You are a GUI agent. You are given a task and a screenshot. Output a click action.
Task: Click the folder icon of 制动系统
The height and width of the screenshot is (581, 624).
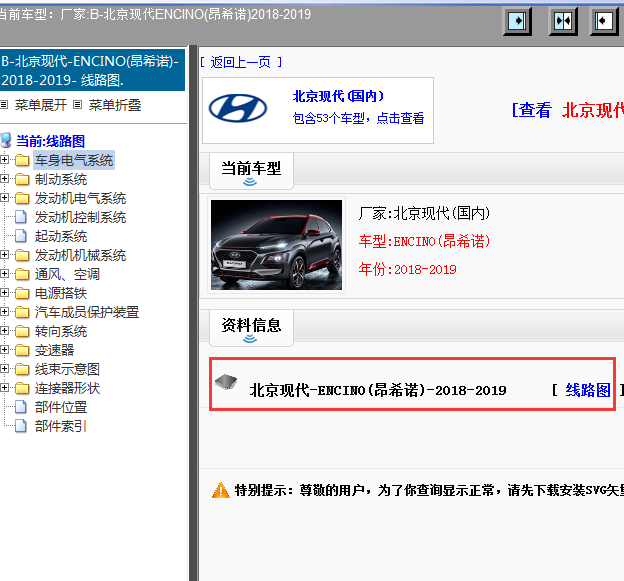pos(22,179)
